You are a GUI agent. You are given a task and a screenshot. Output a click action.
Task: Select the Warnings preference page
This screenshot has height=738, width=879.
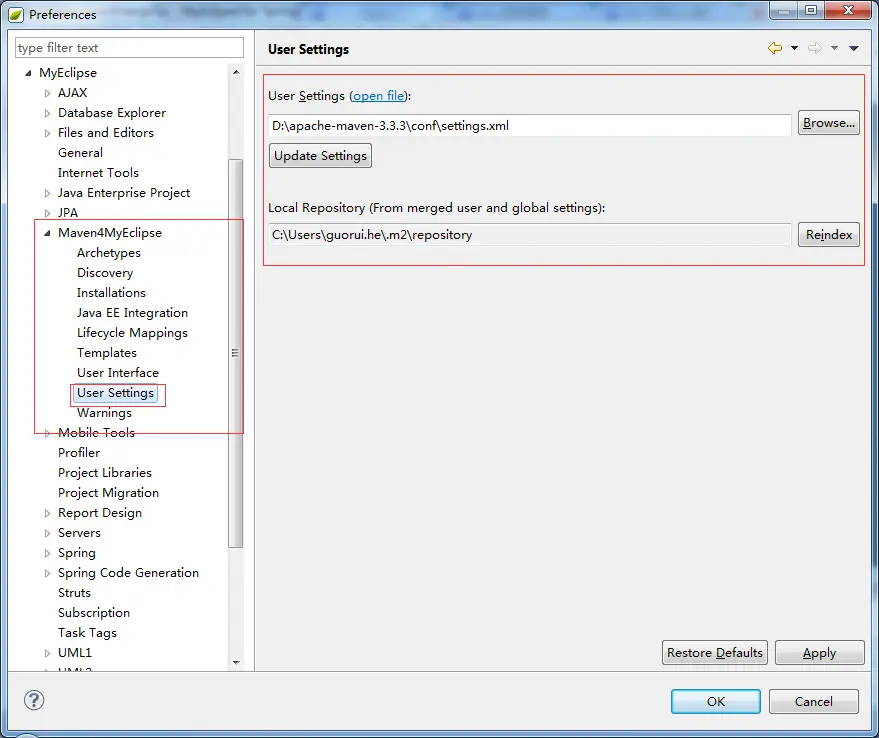[104, 413]
